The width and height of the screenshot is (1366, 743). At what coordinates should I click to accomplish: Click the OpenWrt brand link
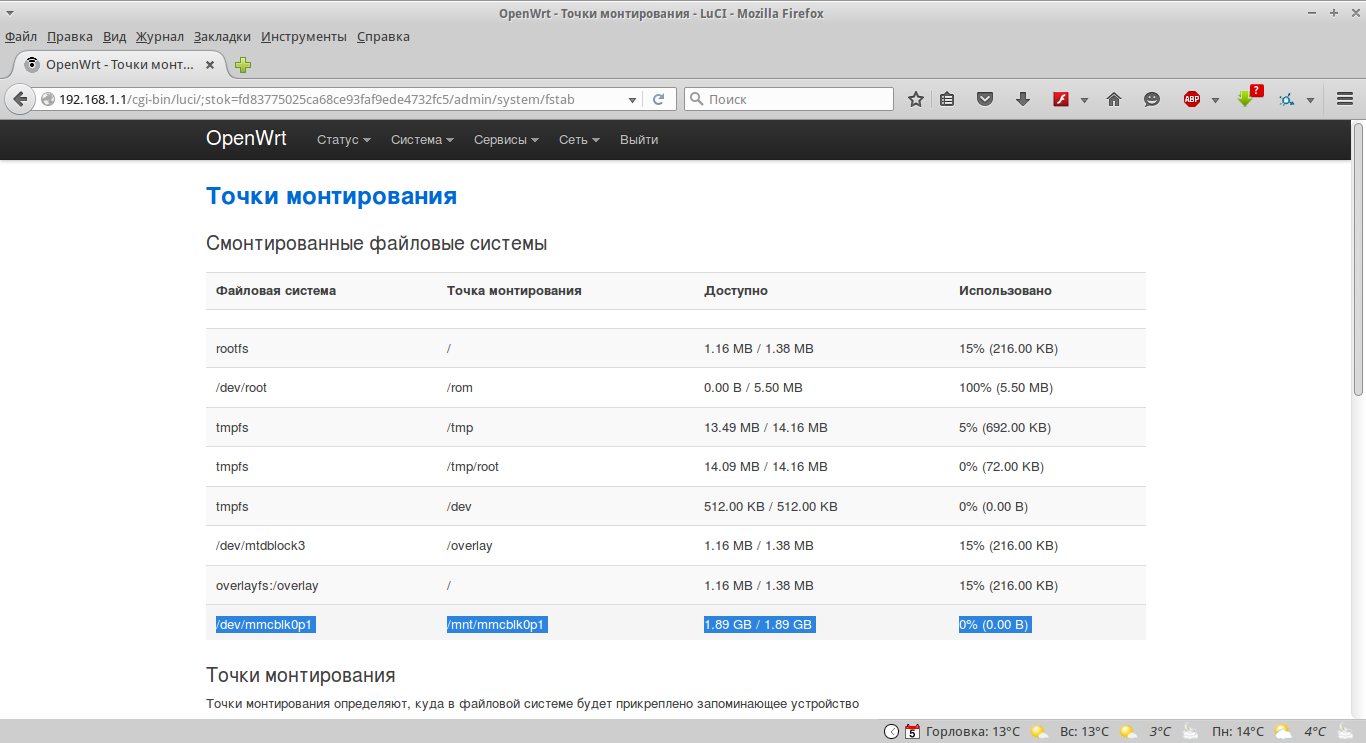coord(246,139)
